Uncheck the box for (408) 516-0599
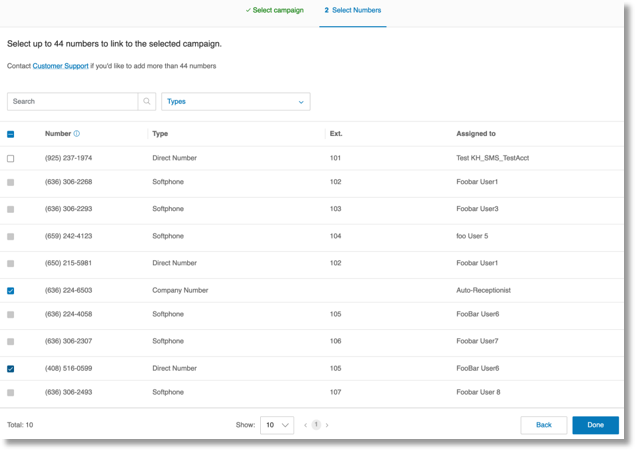The image size is (635, 450). (x=11, y=369)
